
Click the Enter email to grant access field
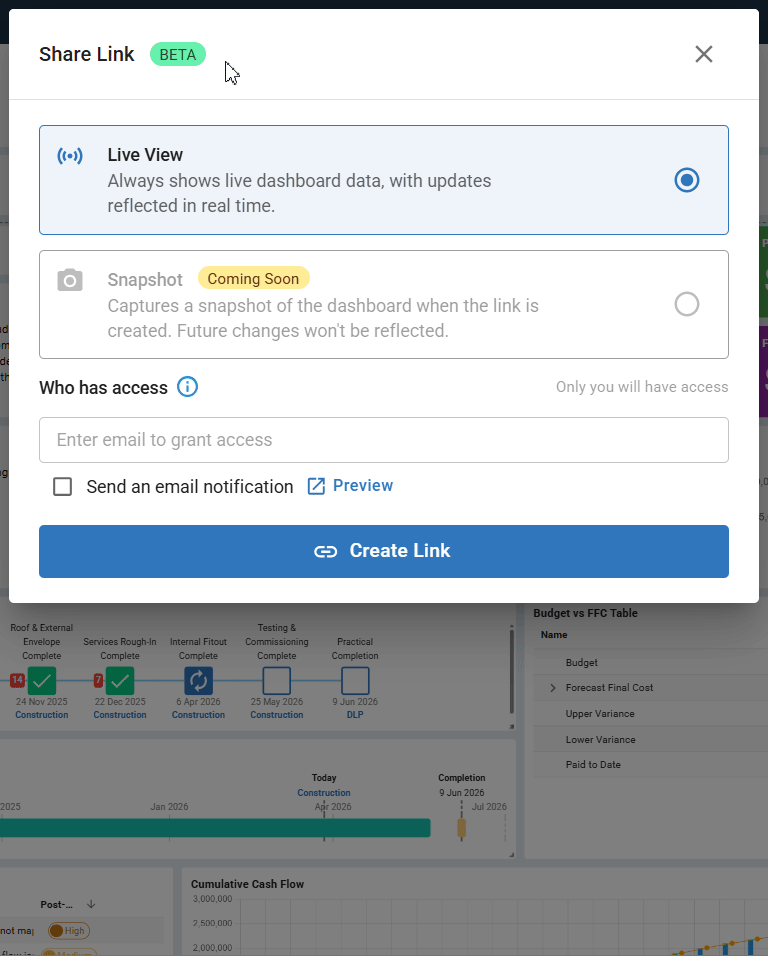[384, 440]
